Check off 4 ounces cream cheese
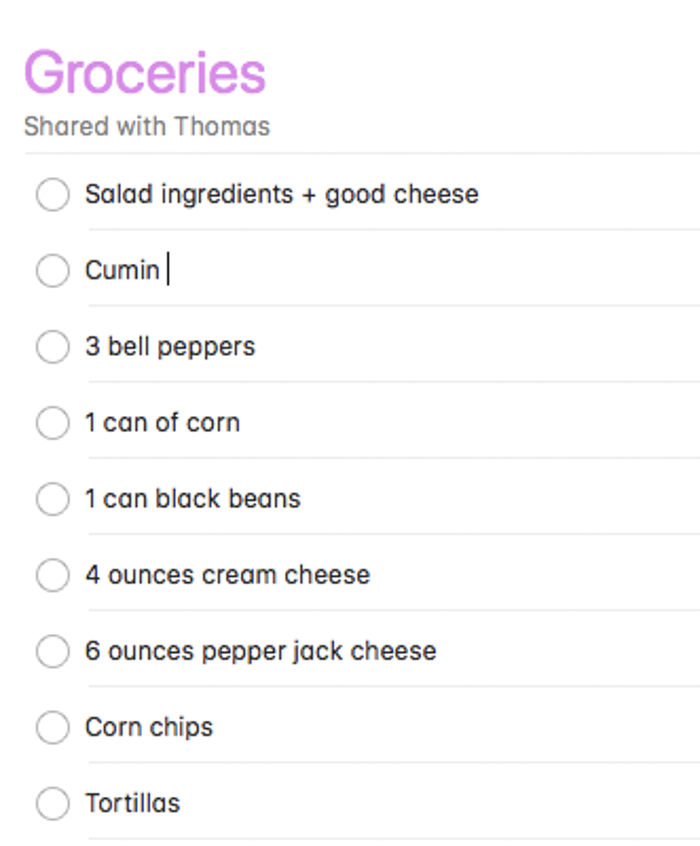 coord(52,575)
